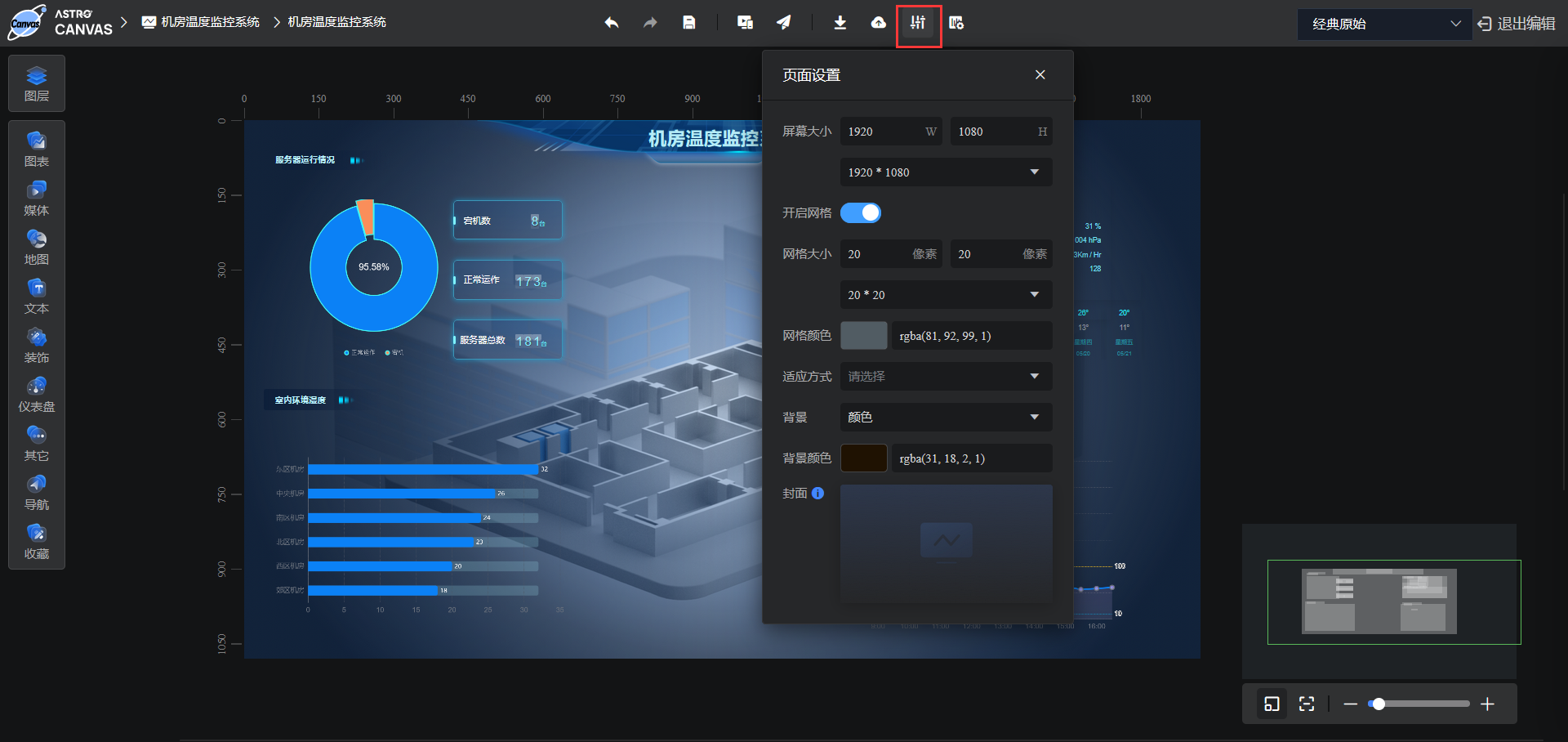This screenshot has width=1568, height=742.
Task: Save the page with the disk icon
Action: pos(689,23)
